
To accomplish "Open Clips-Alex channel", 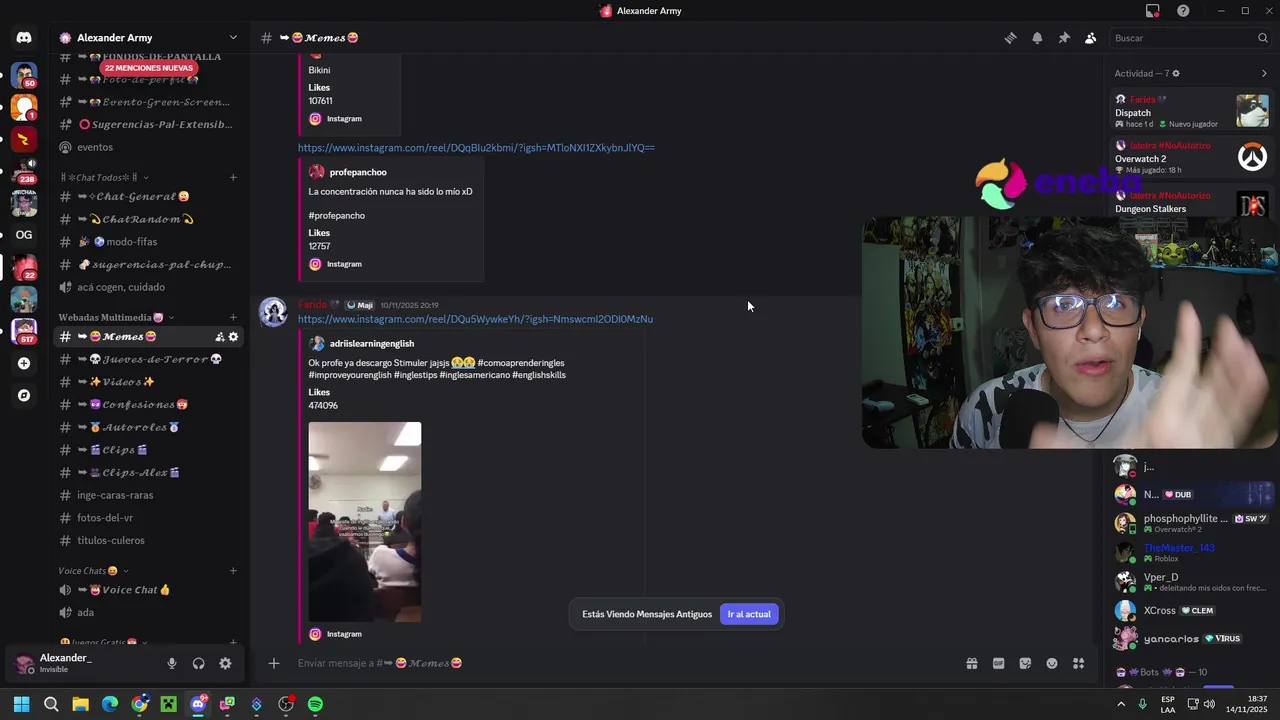I will point(149,473).
